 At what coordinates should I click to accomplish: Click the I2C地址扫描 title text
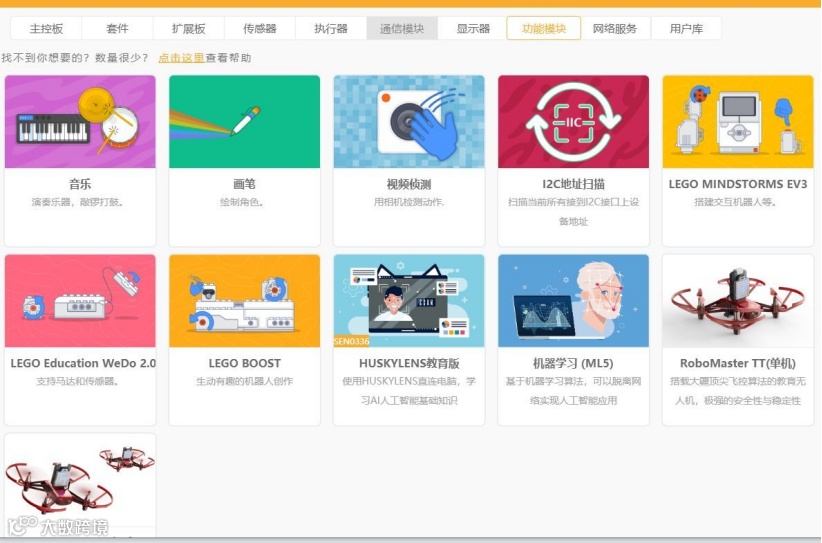574,184
